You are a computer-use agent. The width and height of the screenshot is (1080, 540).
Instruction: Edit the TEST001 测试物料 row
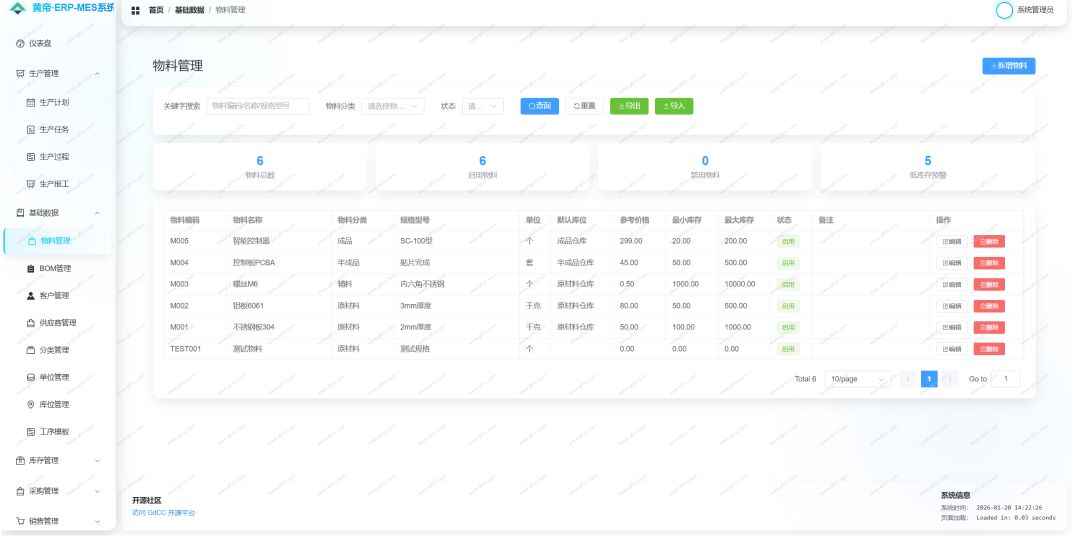pyautogui.click(x=951, y=349)
